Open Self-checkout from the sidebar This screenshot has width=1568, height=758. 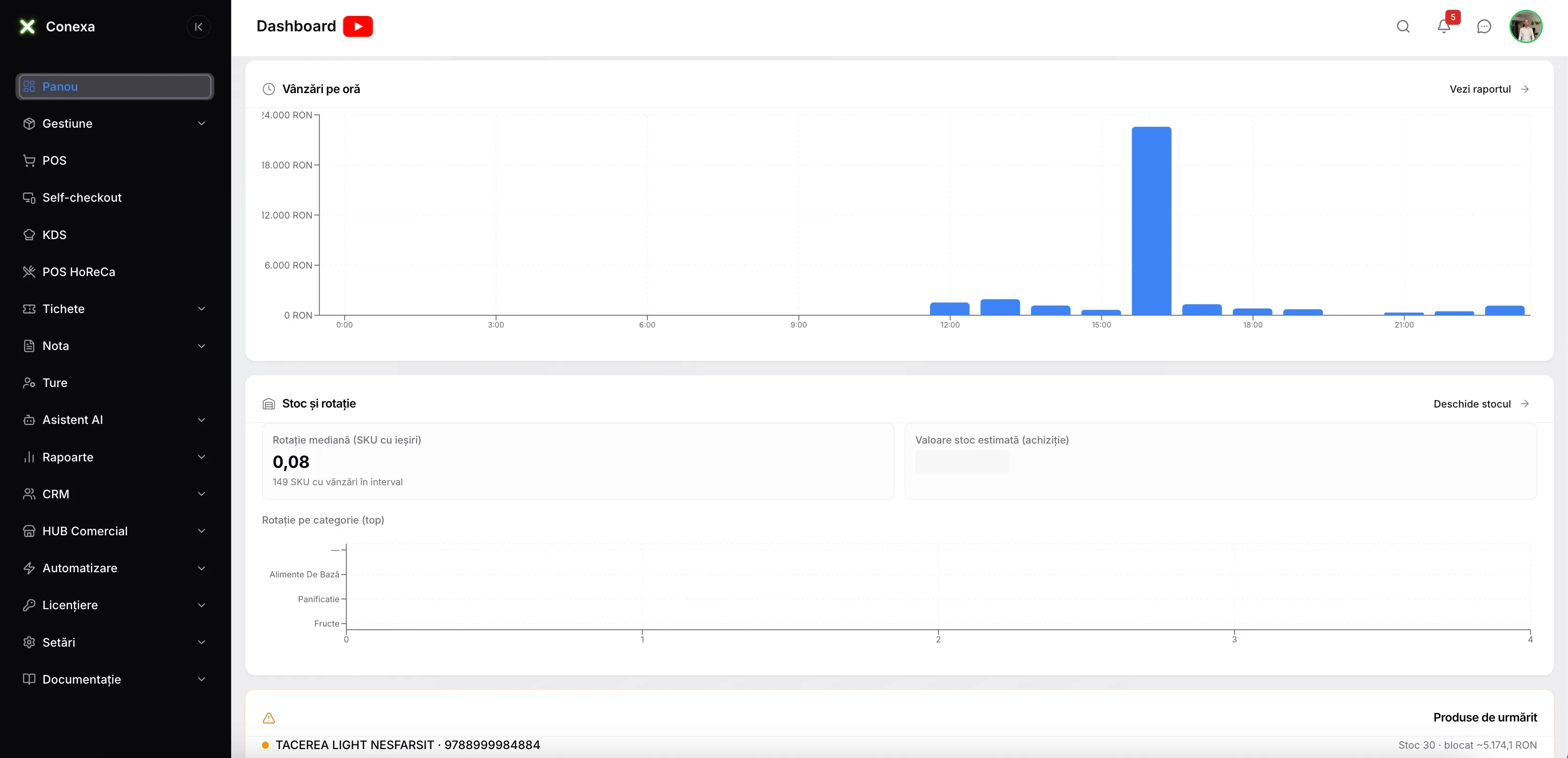pos(114,198)
